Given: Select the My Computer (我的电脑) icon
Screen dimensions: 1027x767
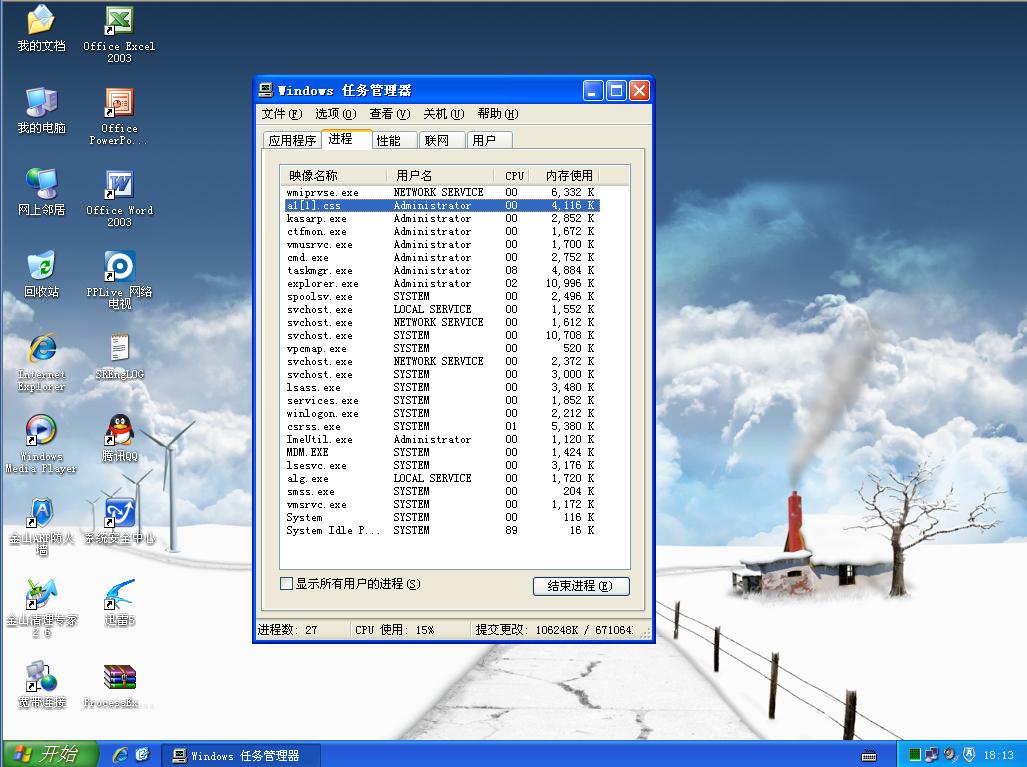Looking at the screenshot, I should coord(41,110).
